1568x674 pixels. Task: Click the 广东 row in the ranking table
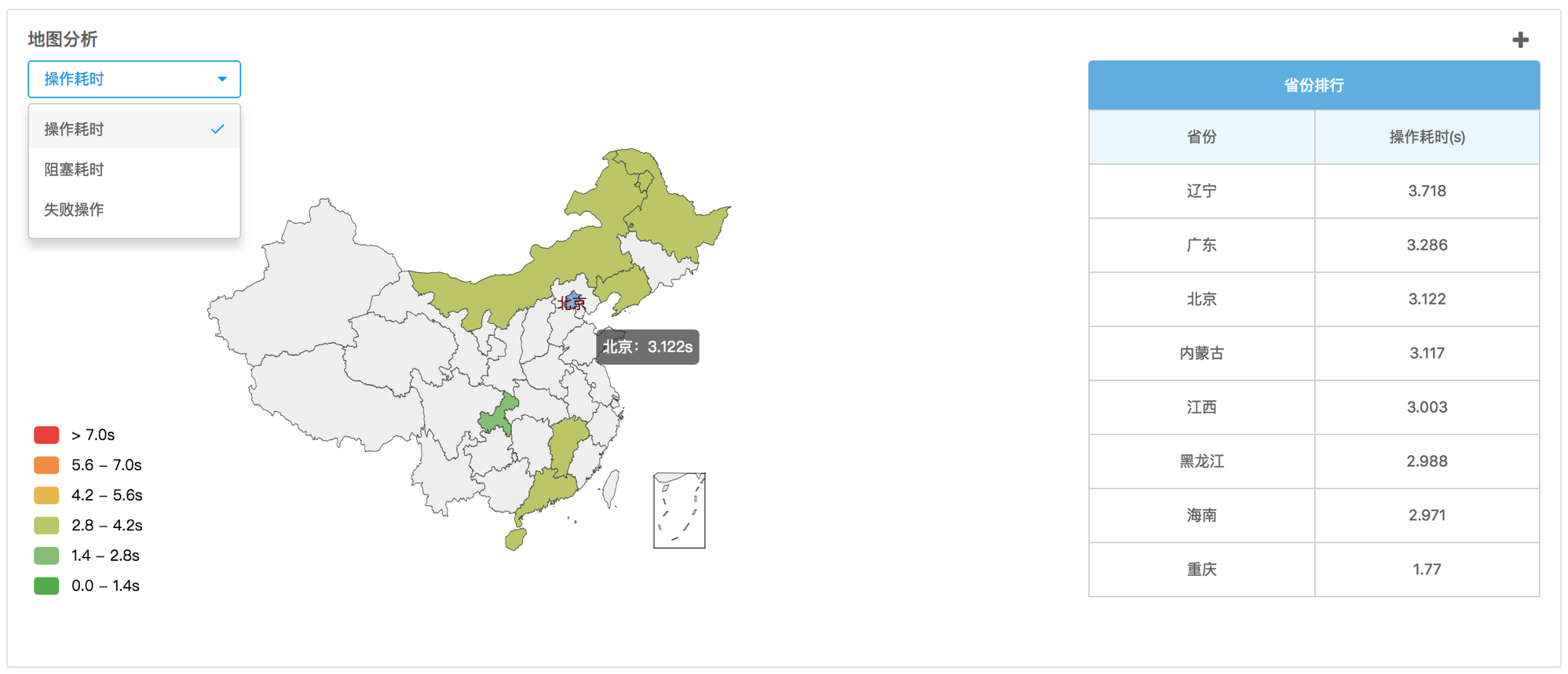(1201, 245)
